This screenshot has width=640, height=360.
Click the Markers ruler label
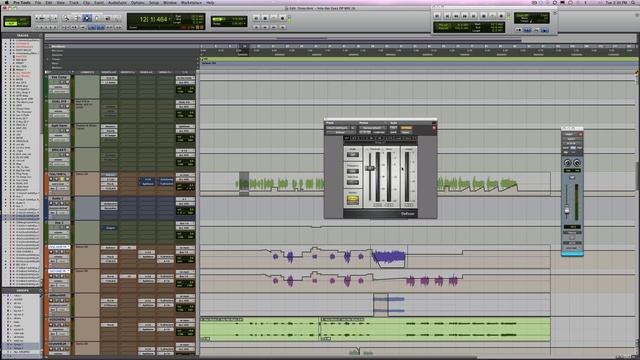coord(58,47)
